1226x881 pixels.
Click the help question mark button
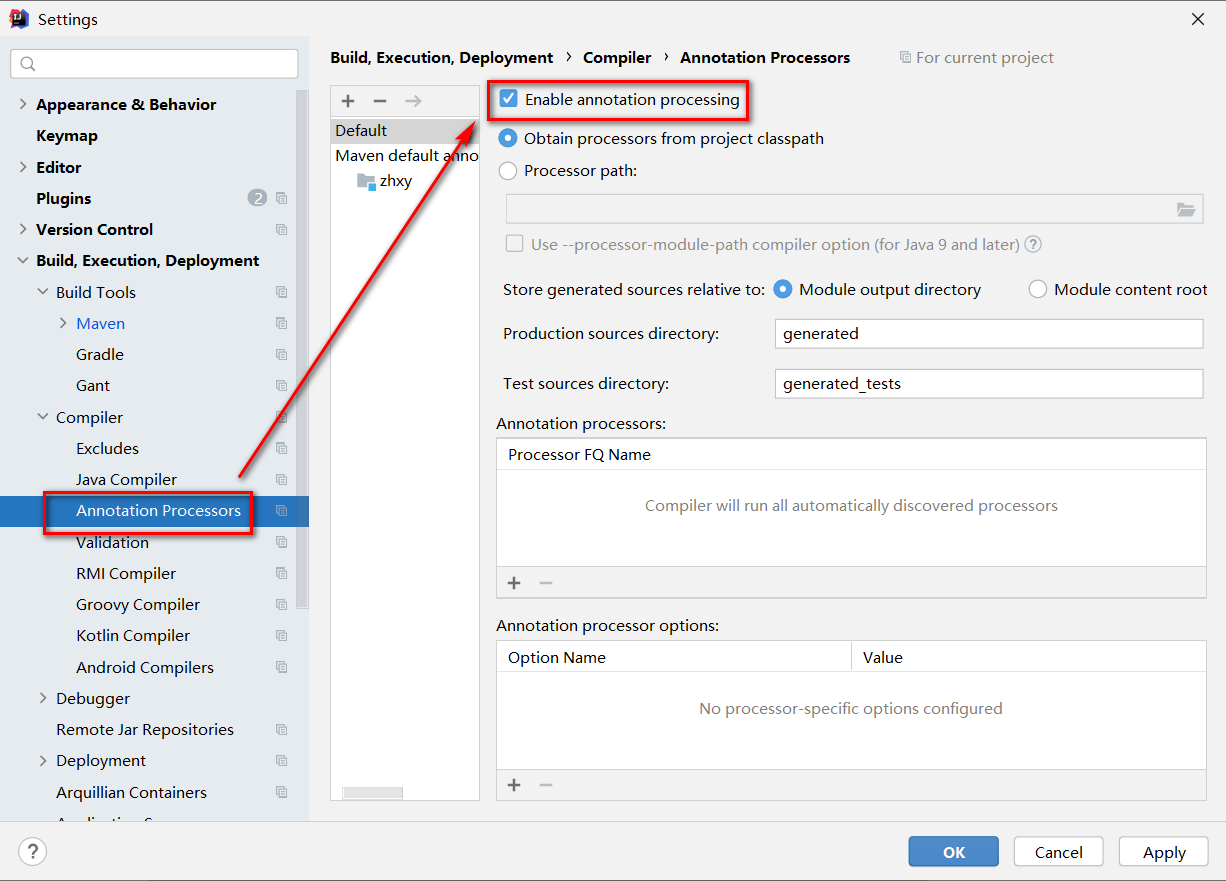[32, 852]
